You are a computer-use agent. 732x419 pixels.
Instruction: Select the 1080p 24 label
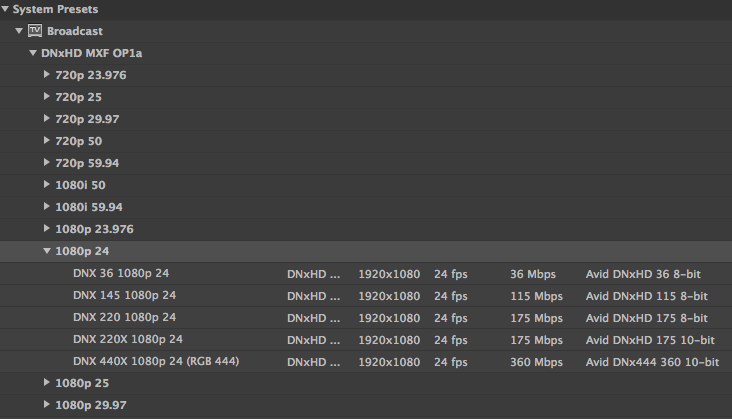[x=82, y=251]
